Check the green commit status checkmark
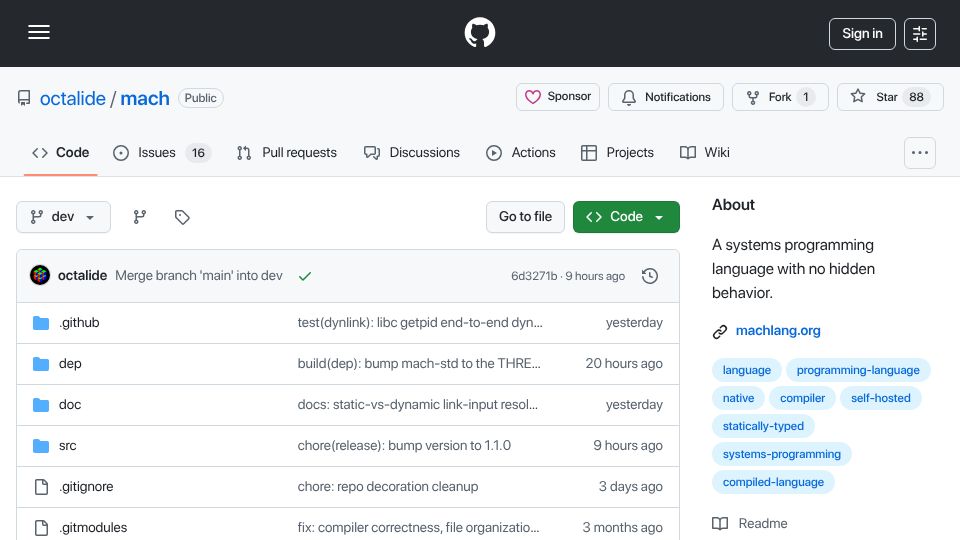 tap(305, 276)
